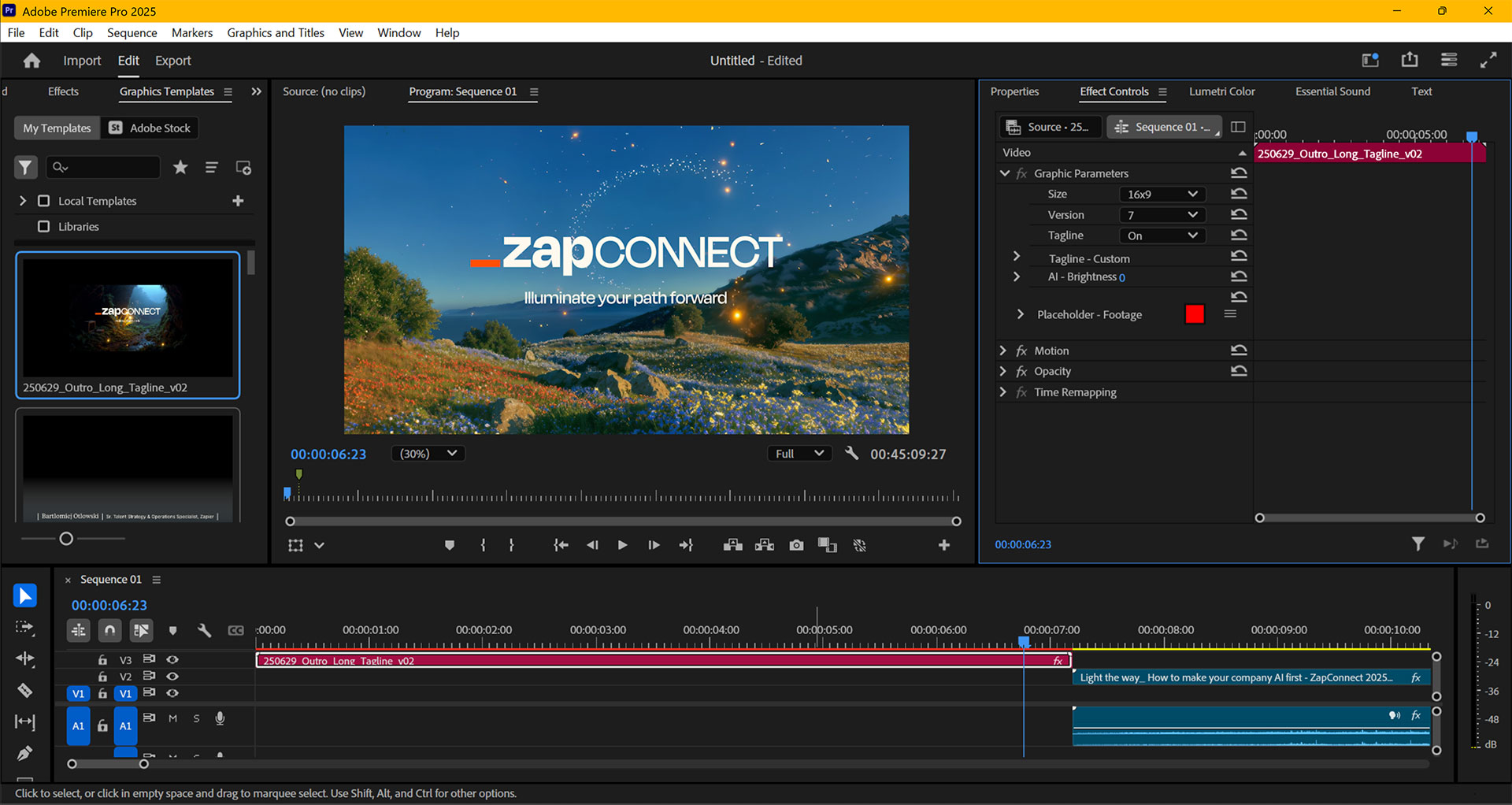
Task: Select the Track Select Forward tool
Action: 25,628
